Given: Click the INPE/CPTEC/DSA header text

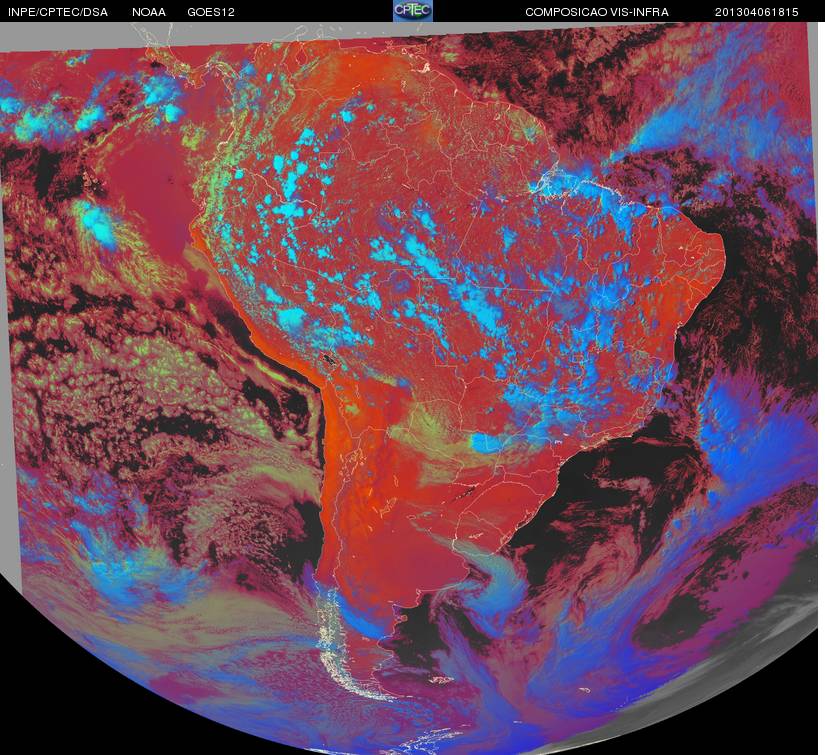Looking at the screenshot, I should pos(58,12).
